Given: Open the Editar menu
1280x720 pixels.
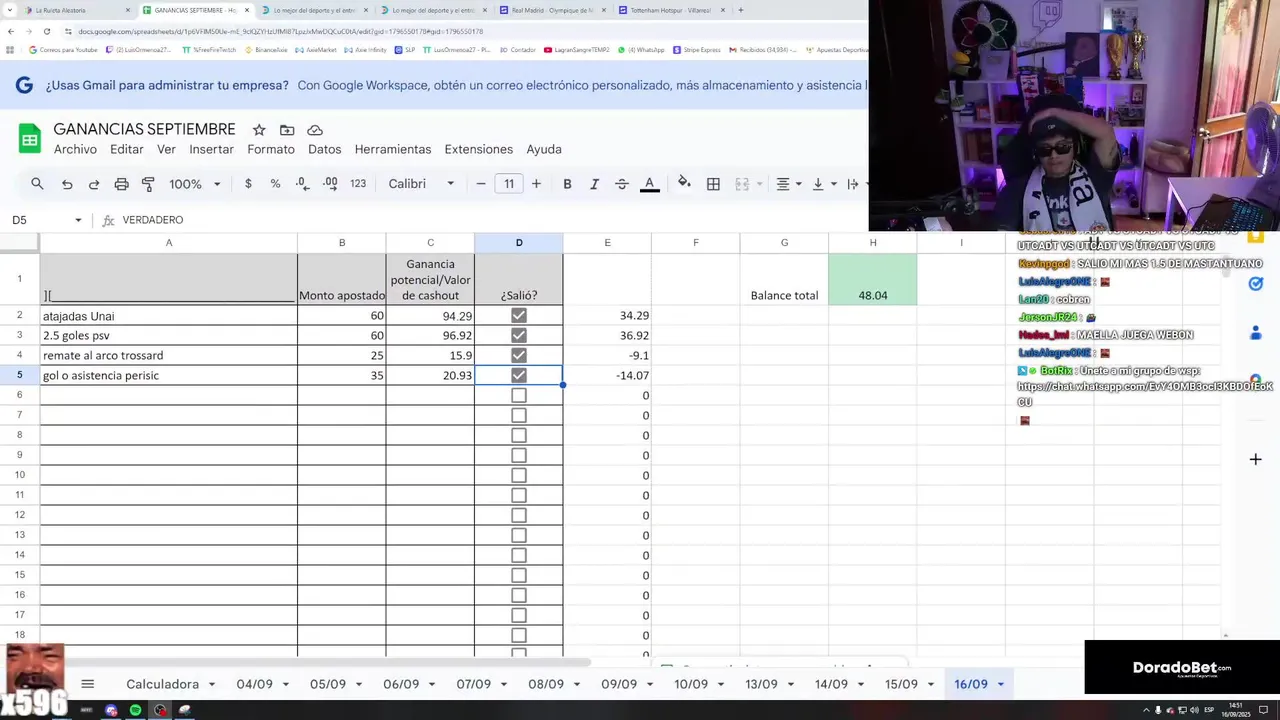Looking at the screenshot, I should 127,149.
